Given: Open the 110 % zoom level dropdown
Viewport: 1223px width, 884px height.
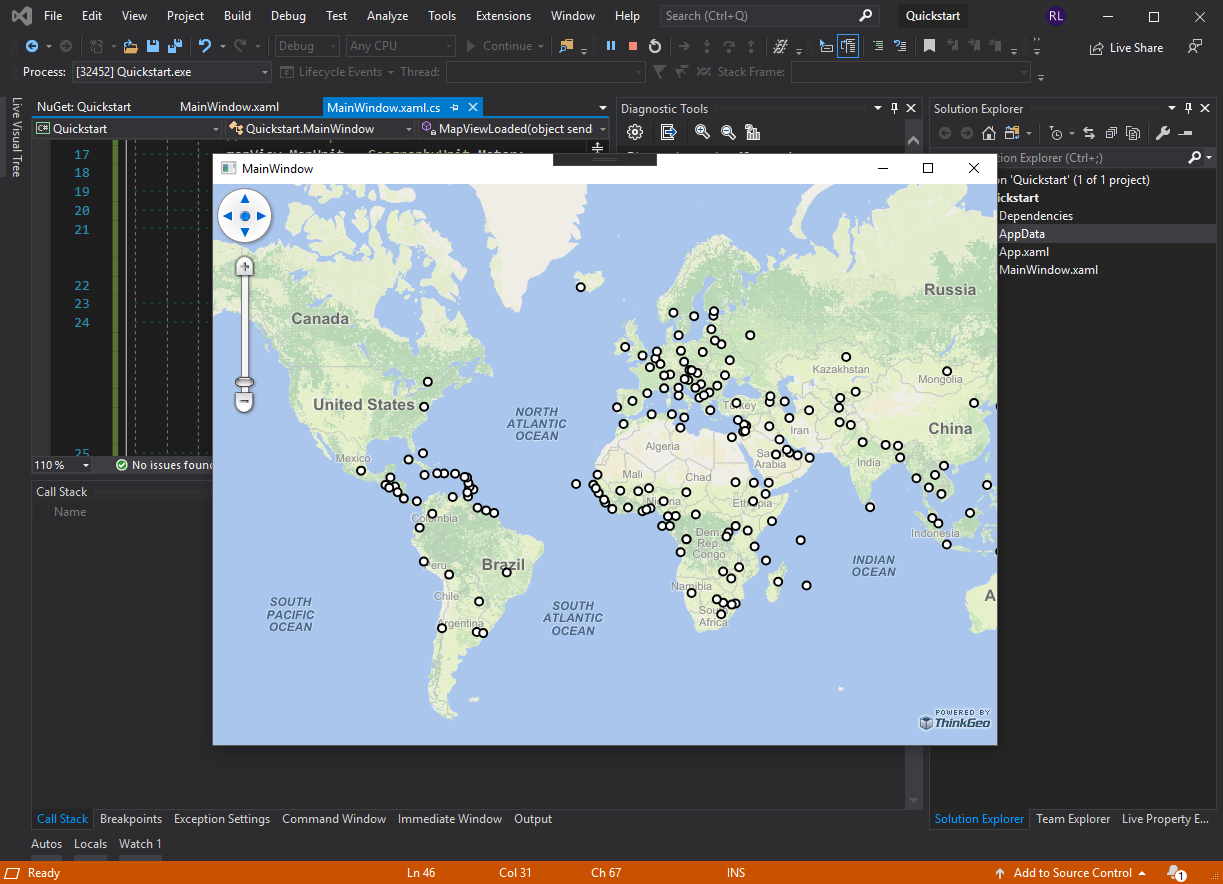Looking at the screenshot, I should tap(86, 465).
